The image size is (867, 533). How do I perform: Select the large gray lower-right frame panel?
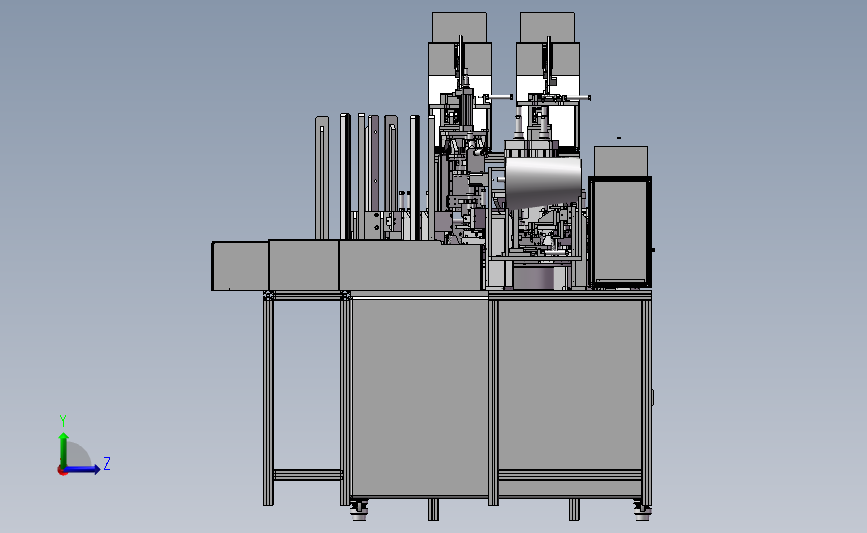coord(570,385)
